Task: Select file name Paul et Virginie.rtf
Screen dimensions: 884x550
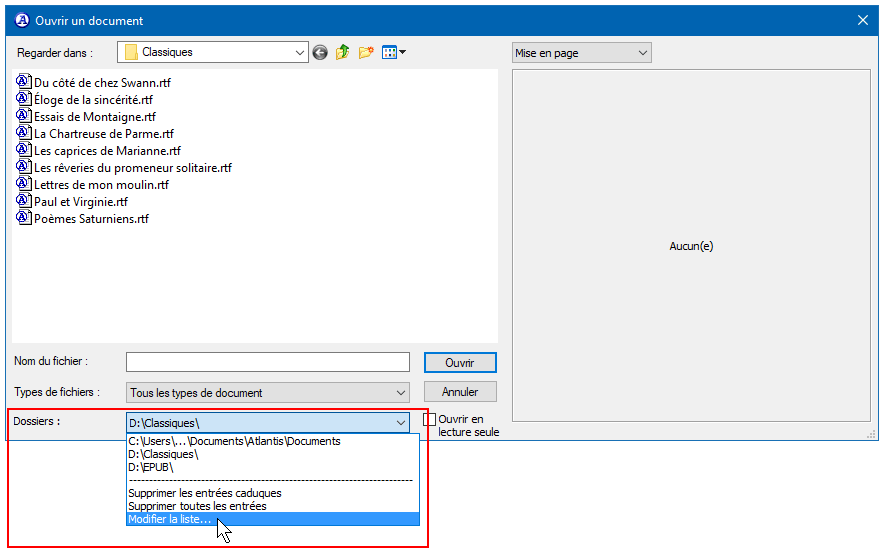Action: pos(81,201)
